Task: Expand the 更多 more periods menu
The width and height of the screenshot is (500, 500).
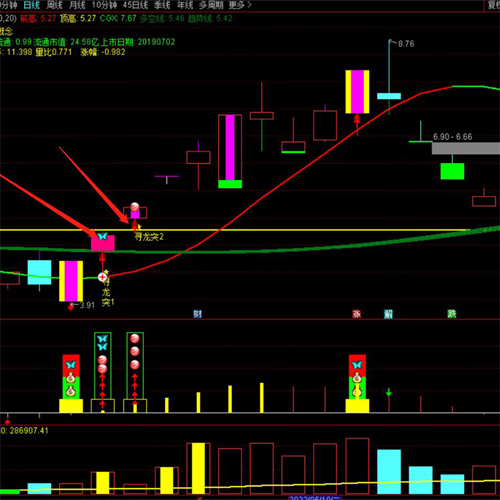Action: tap(240, 5)
